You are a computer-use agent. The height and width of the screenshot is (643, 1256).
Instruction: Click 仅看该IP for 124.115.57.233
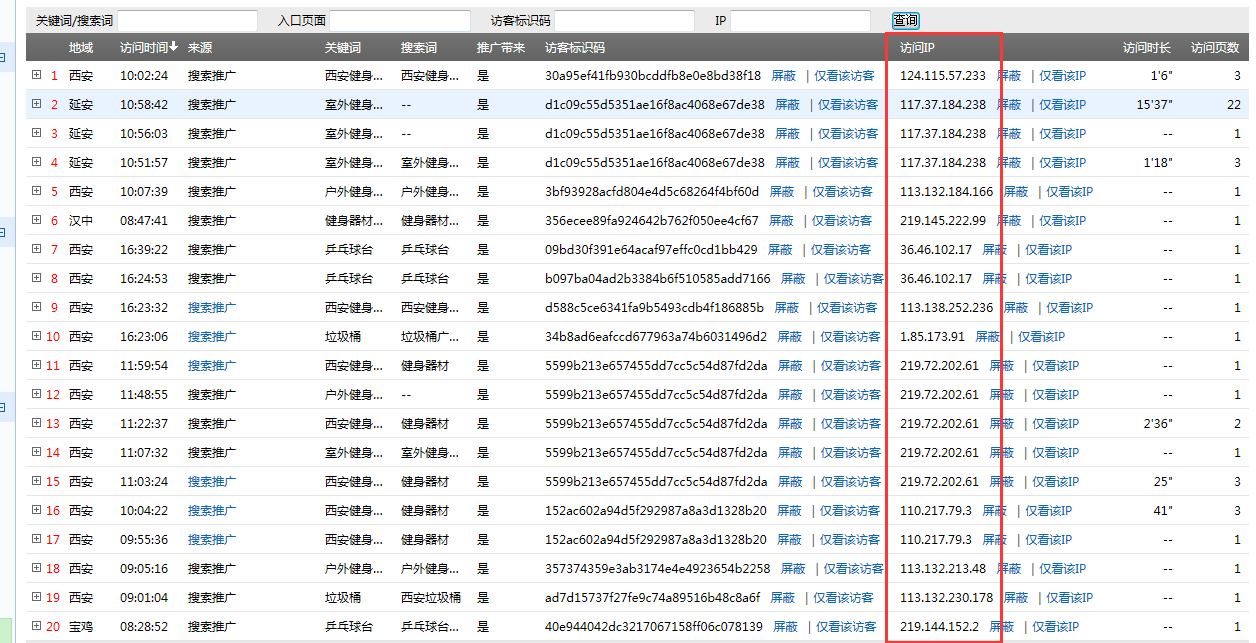pos(1062,76)
